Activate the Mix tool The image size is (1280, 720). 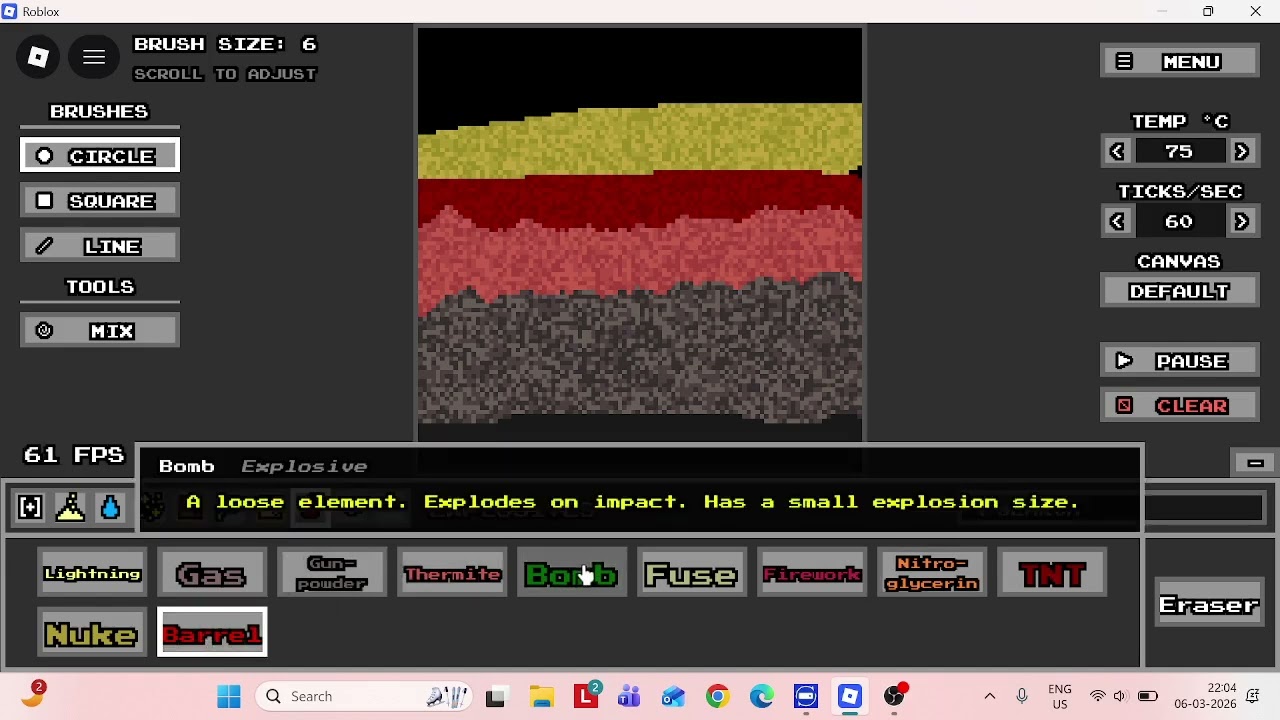(x=100, y=331)
